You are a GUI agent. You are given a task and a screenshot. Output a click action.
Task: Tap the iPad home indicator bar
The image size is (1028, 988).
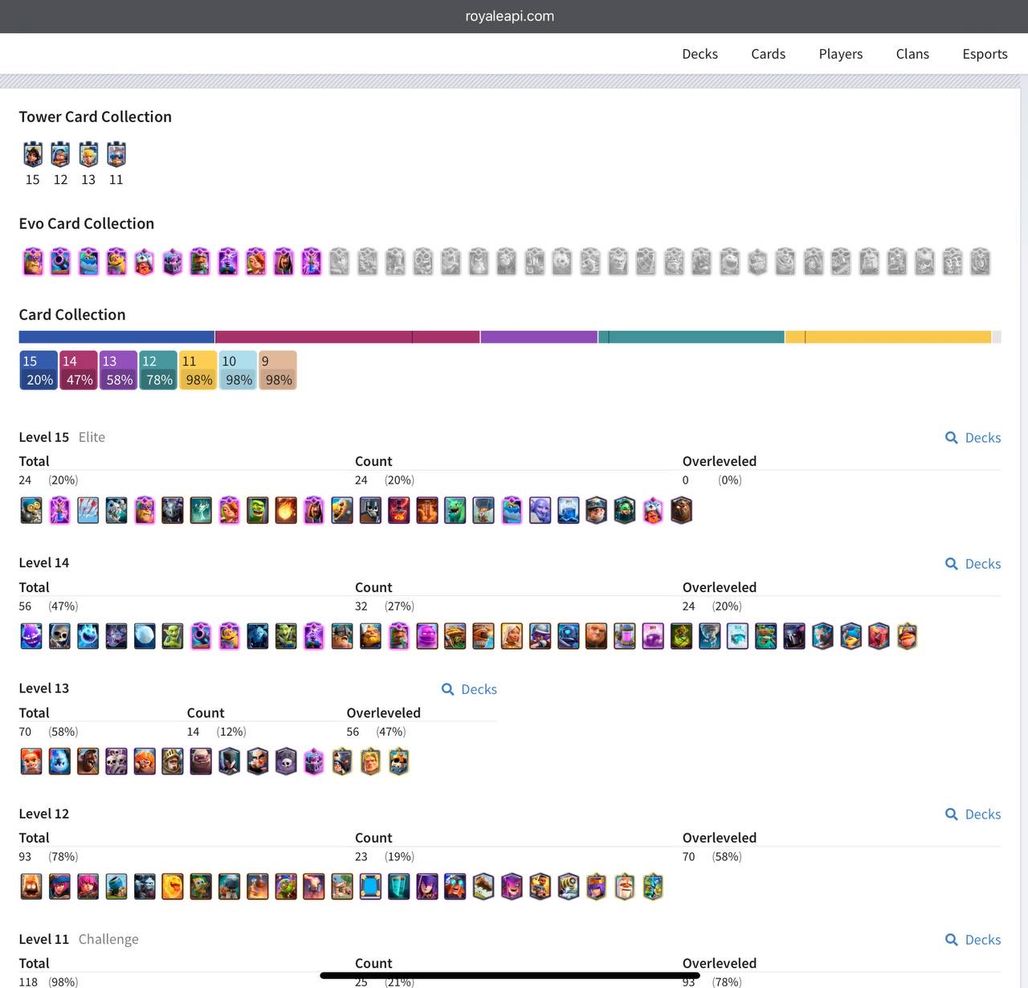point(510,976)
